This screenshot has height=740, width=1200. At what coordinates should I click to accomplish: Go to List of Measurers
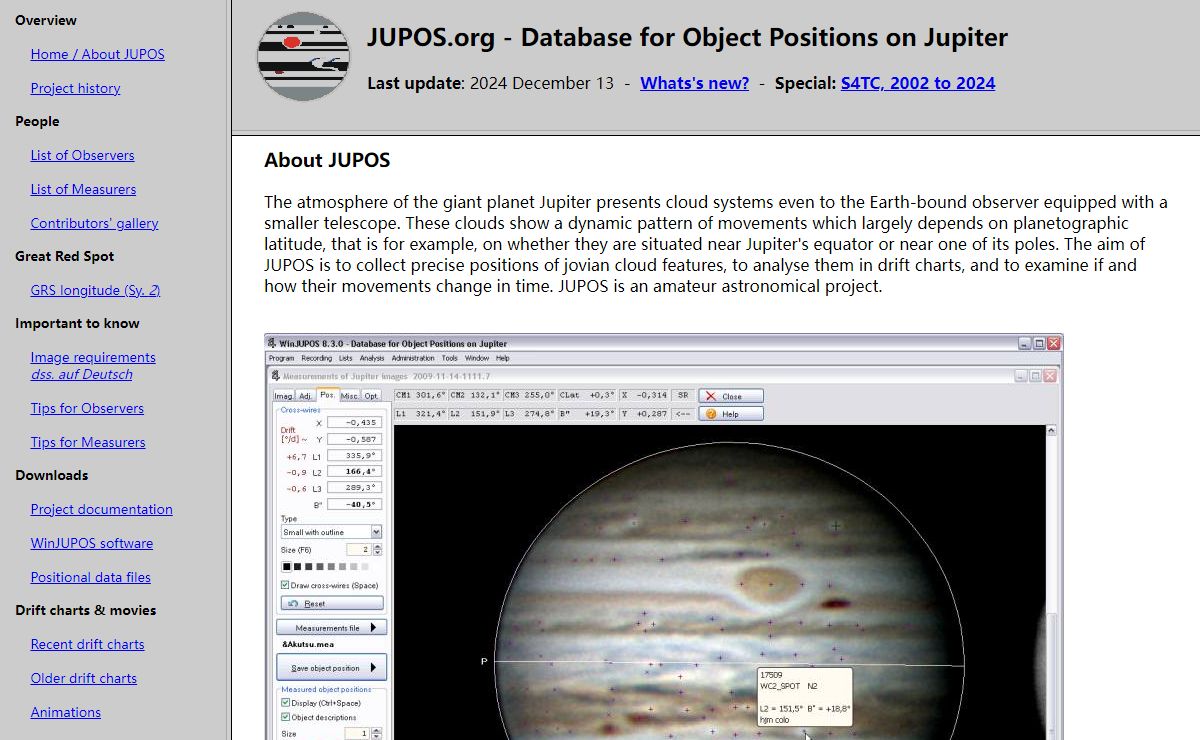pos(83,189)
